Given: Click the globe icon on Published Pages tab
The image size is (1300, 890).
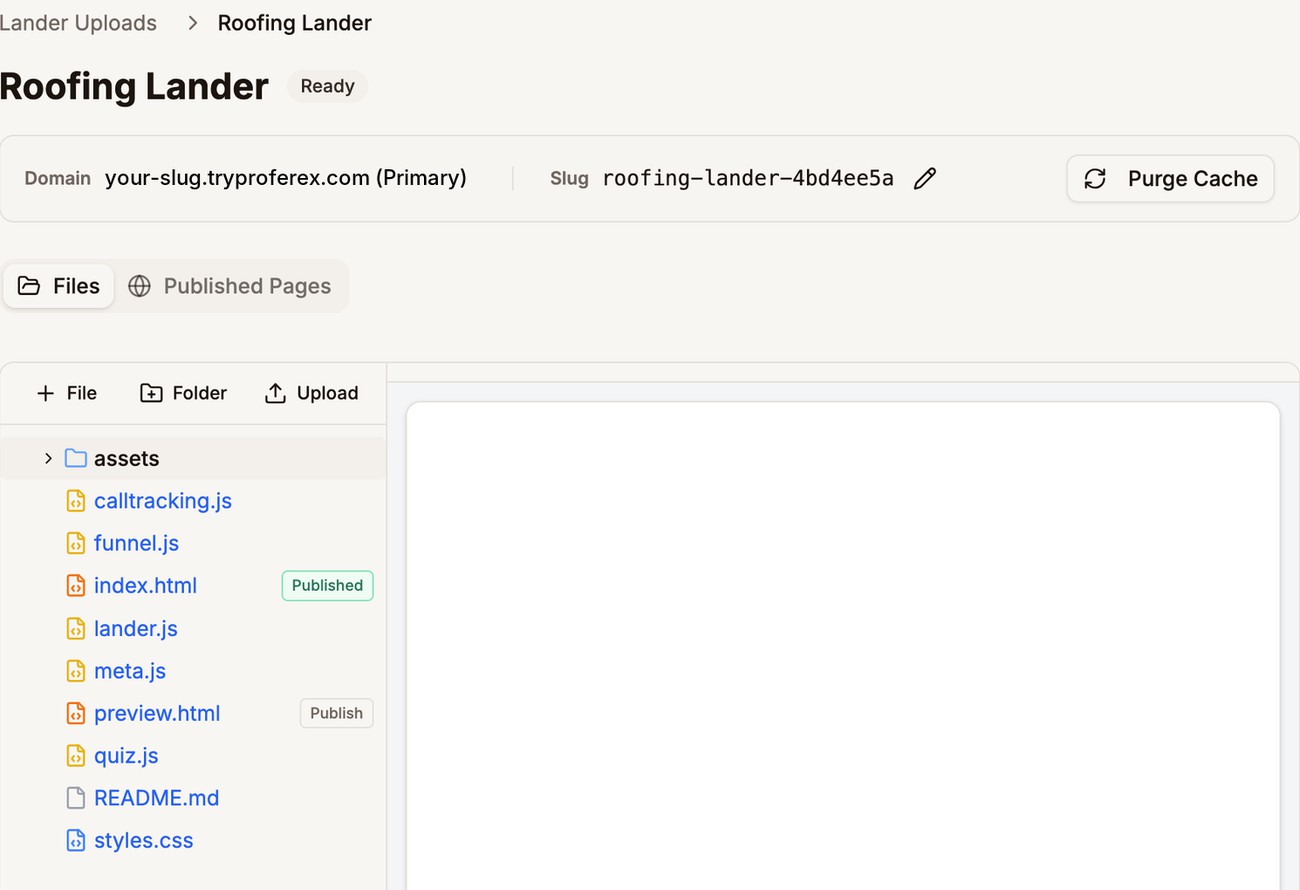Looking at the screenshot, I should [x=139, y=286].
